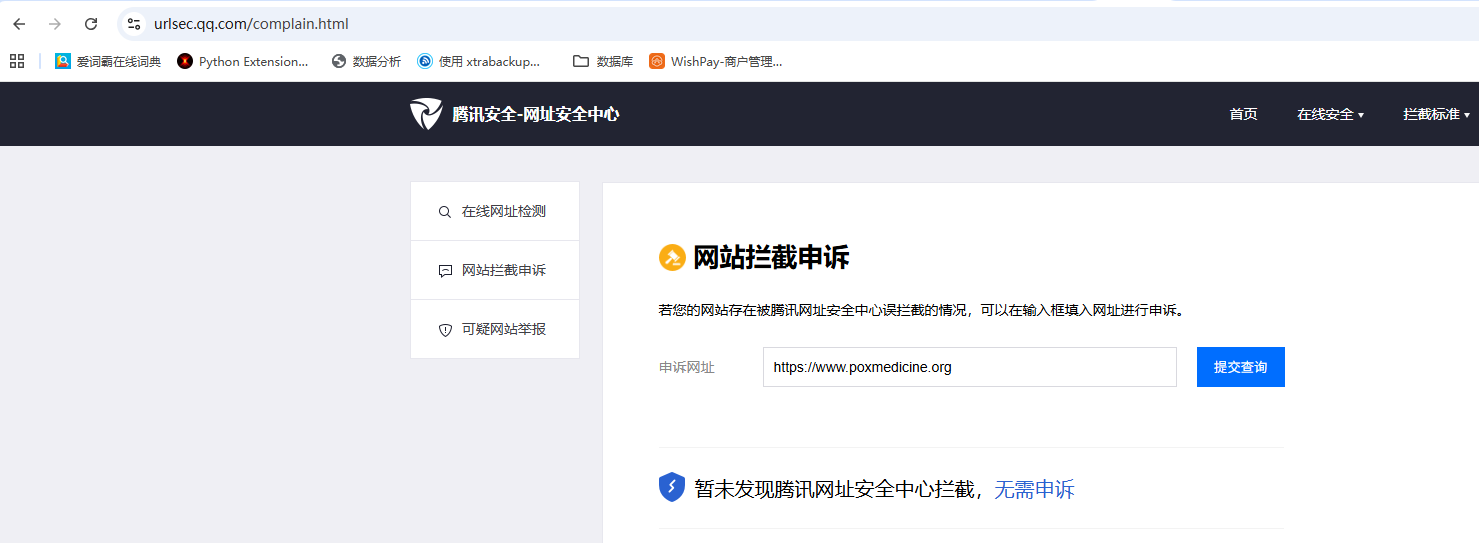Click the Tencent Security shield logo
1479x543 pixels.
pyautogui.click(x=426, y=114)
